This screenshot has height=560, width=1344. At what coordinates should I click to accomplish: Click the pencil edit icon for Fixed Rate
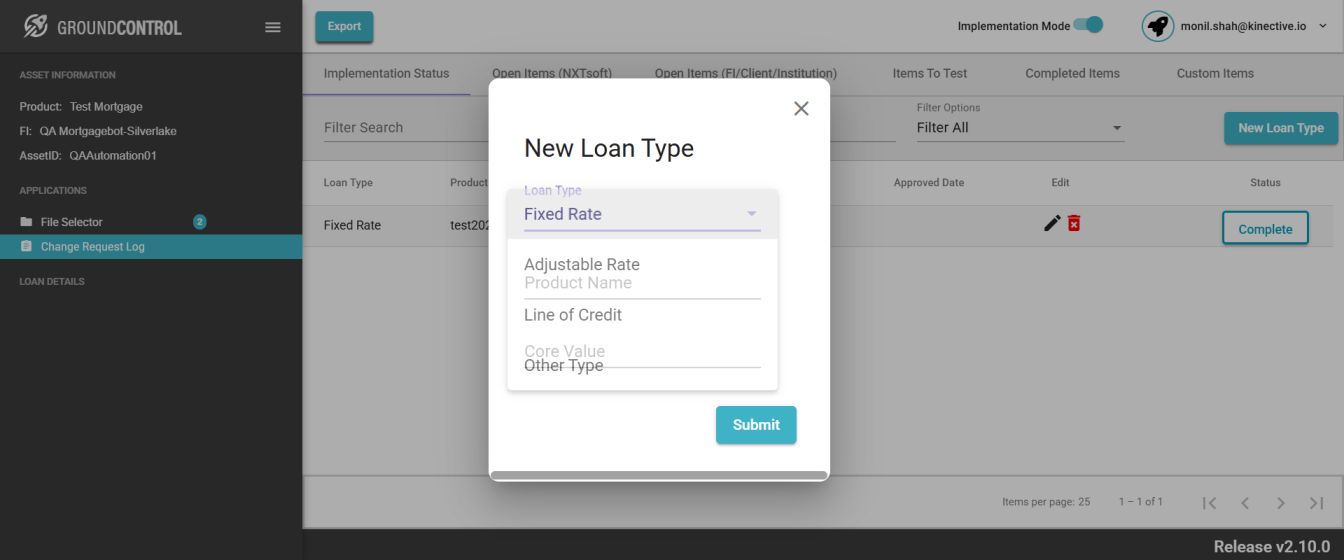[x=1052, y=223]
